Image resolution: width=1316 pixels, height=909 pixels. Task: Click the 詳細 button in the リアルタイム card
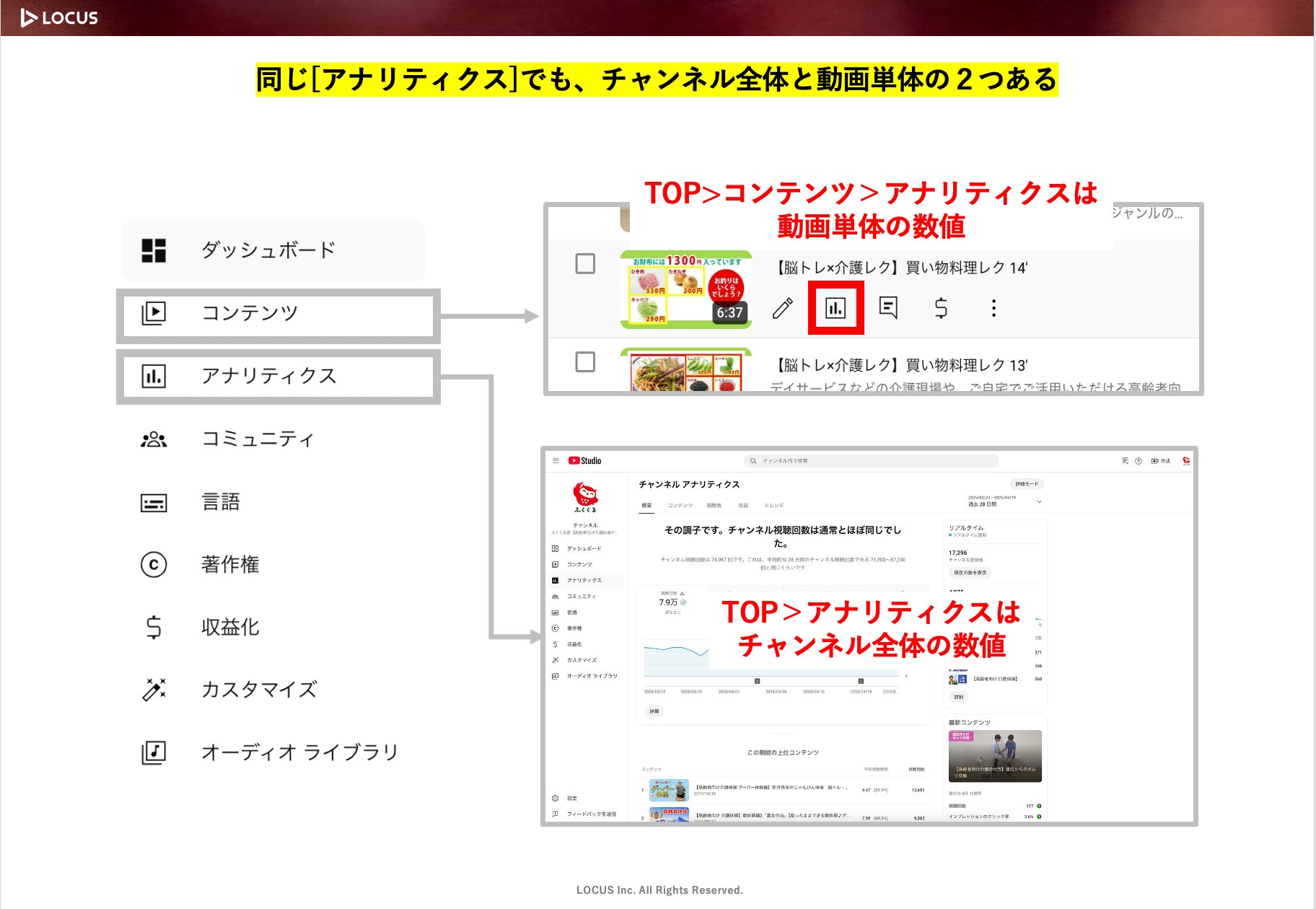point(958,697)
